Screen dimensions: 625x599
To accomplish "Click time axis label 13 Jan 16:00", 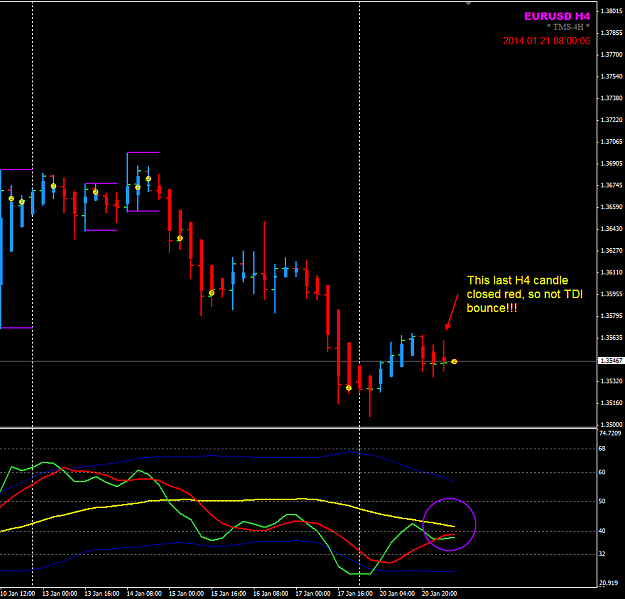I will pos(102,594).
